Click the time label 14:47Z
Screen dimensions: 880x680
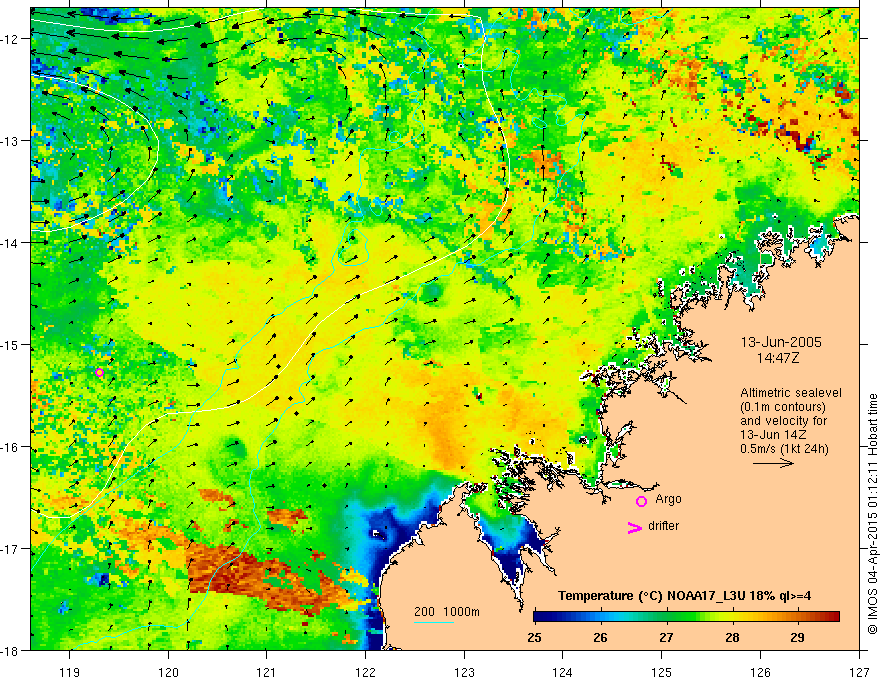click(x=778, y=358)
